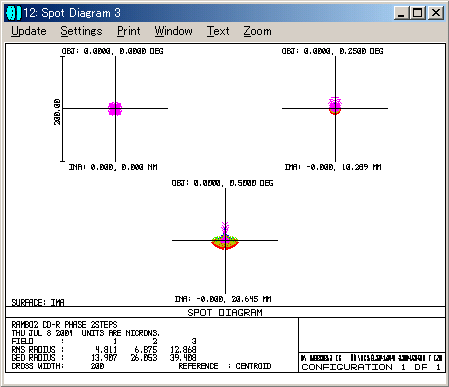
Task: Click the RMS RADIUS data row
Action: tap(104, 350)
